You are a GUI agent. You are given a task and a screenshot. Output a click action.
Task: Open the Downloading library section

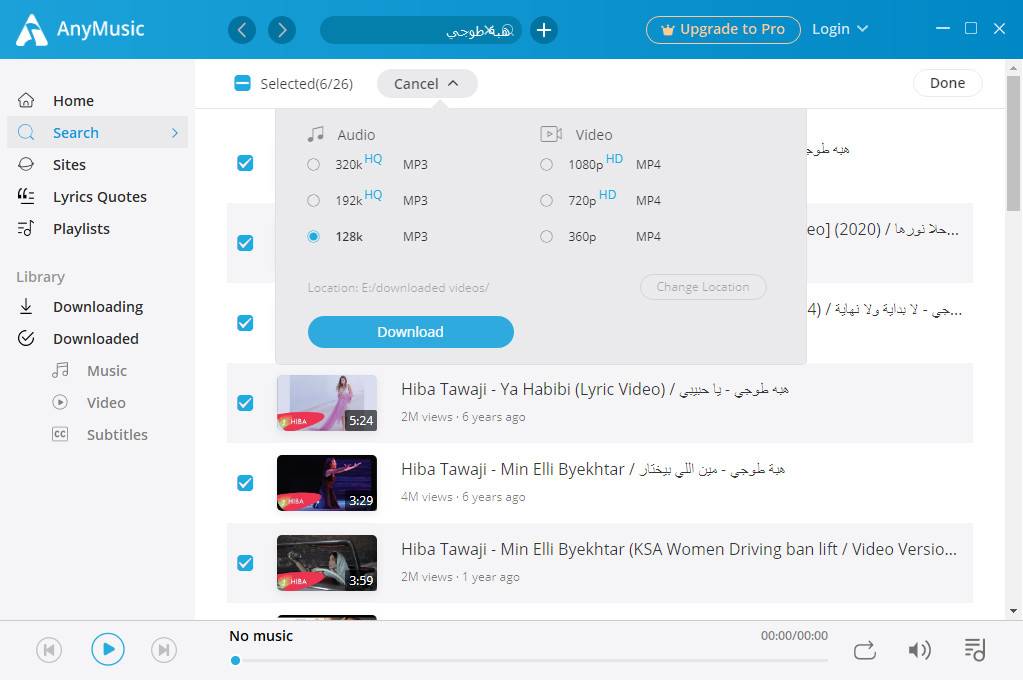[x=97, y=307]
